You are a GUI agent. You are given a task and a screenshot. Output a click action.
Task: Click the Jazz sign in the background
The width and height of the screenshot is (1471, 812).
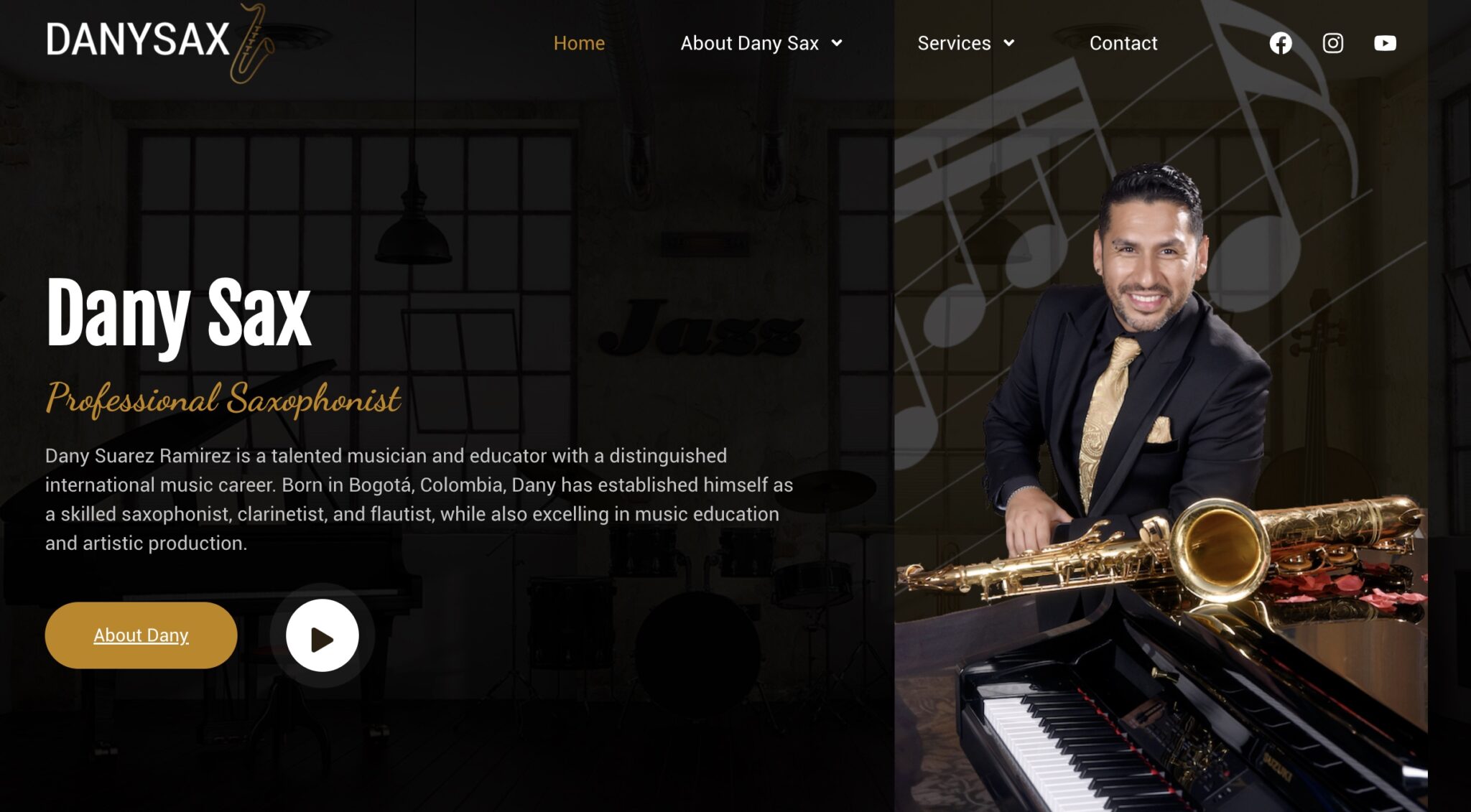700,329
